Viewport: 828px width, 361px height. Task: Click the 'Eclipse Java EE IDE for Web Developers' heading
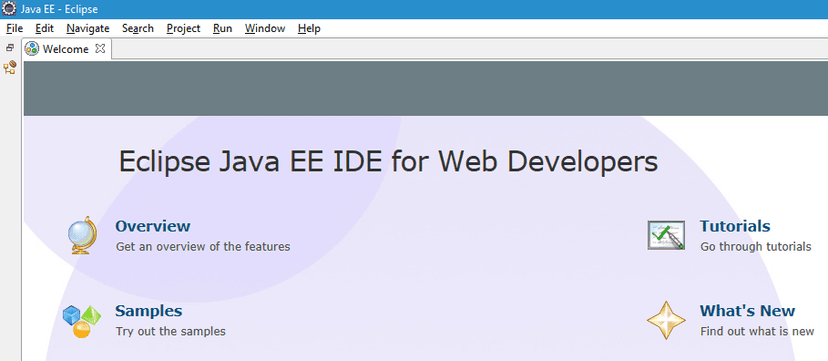[389, 161]
